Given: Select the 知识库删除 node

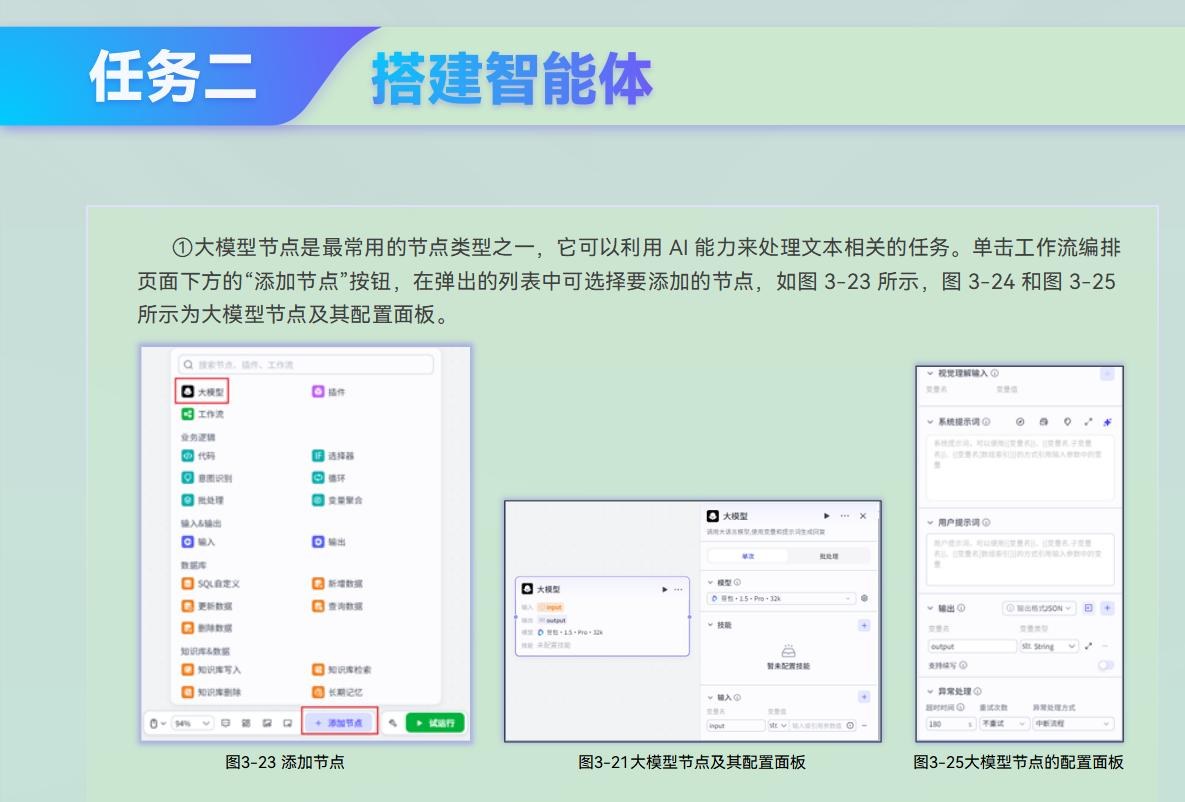Looking at the screenshot, I should [x=211, y=692].
